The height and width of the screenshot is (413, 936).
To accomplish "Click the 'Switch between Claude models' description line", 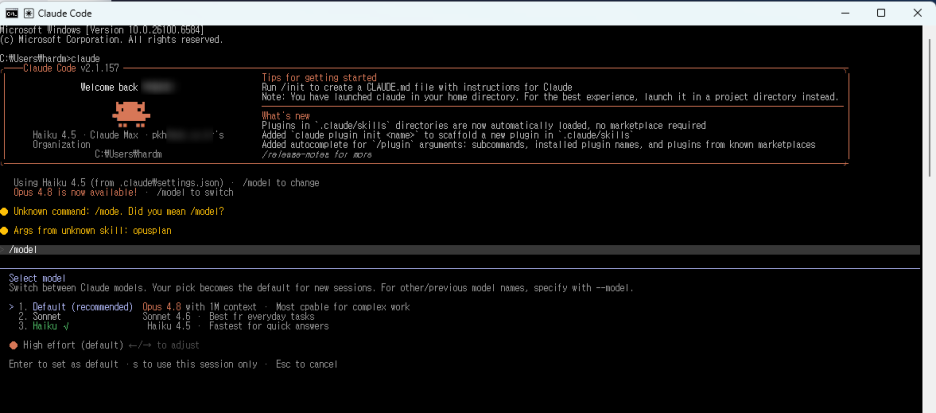I will click(321, 288).
